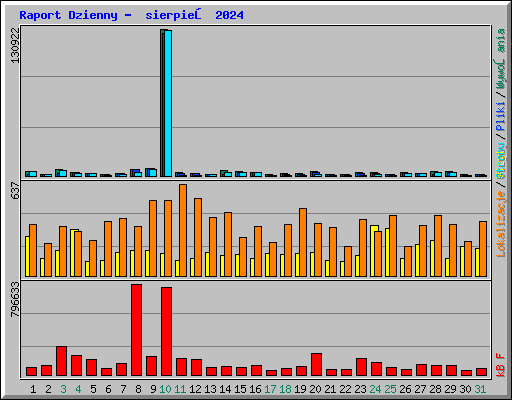Select the day 17 axis label
This screenshot has width=512, height=400.
pyautogui.click(x=270, y=389)
